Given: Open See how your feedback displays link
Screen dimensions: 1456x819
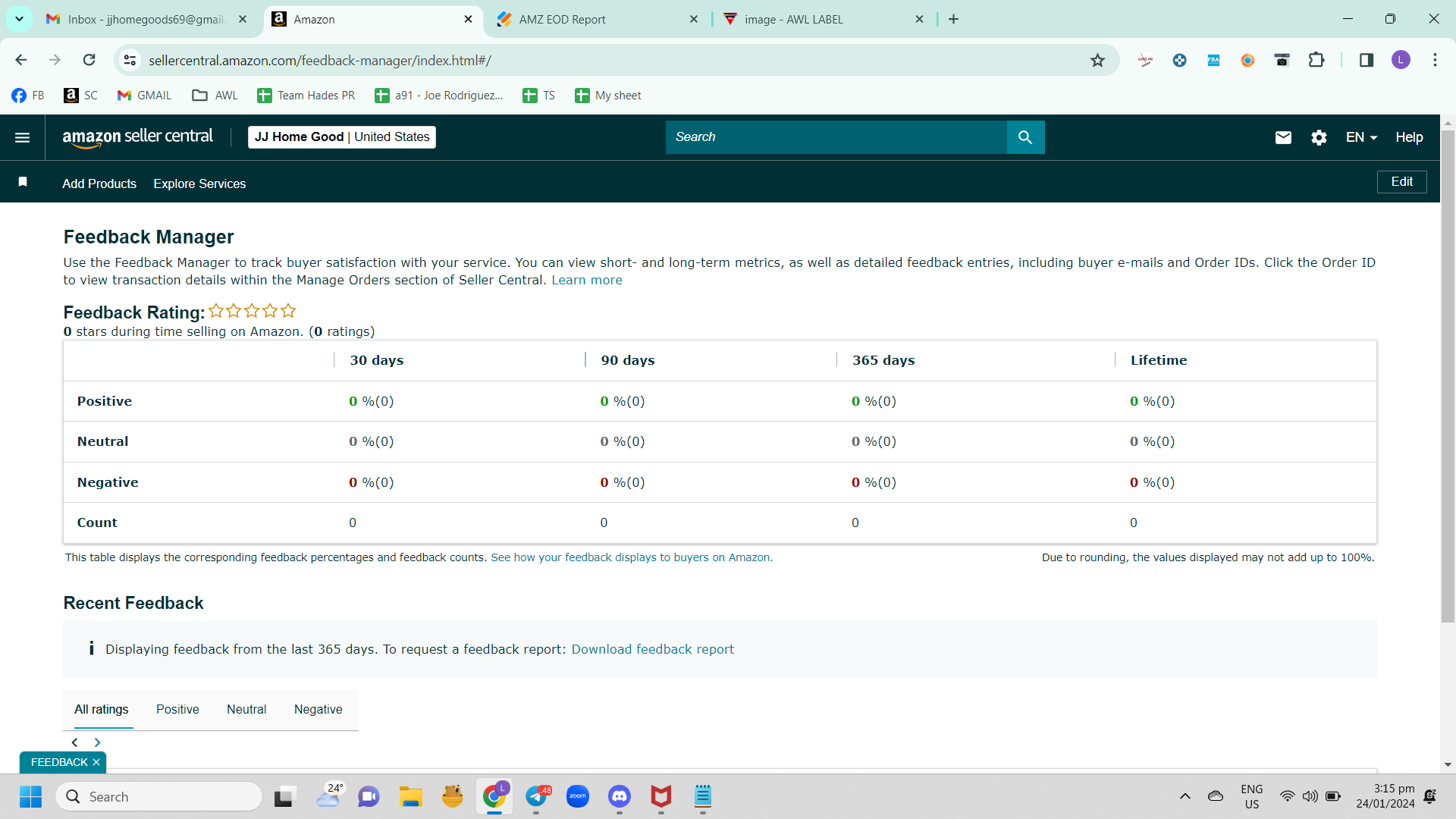Looking at the screenshot, I should [x=632, y=557].
